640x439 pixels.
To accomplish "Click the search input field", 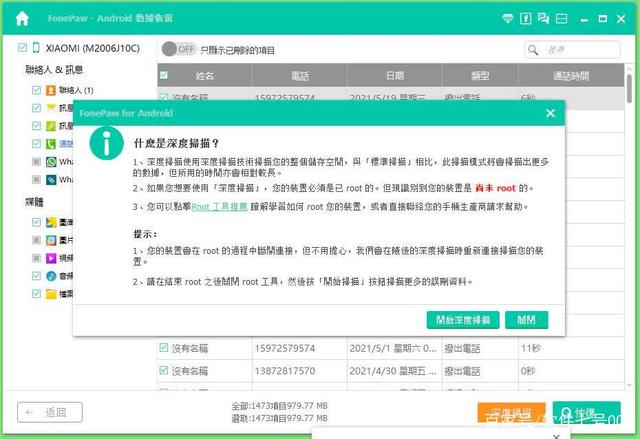I will click(572, 50).
